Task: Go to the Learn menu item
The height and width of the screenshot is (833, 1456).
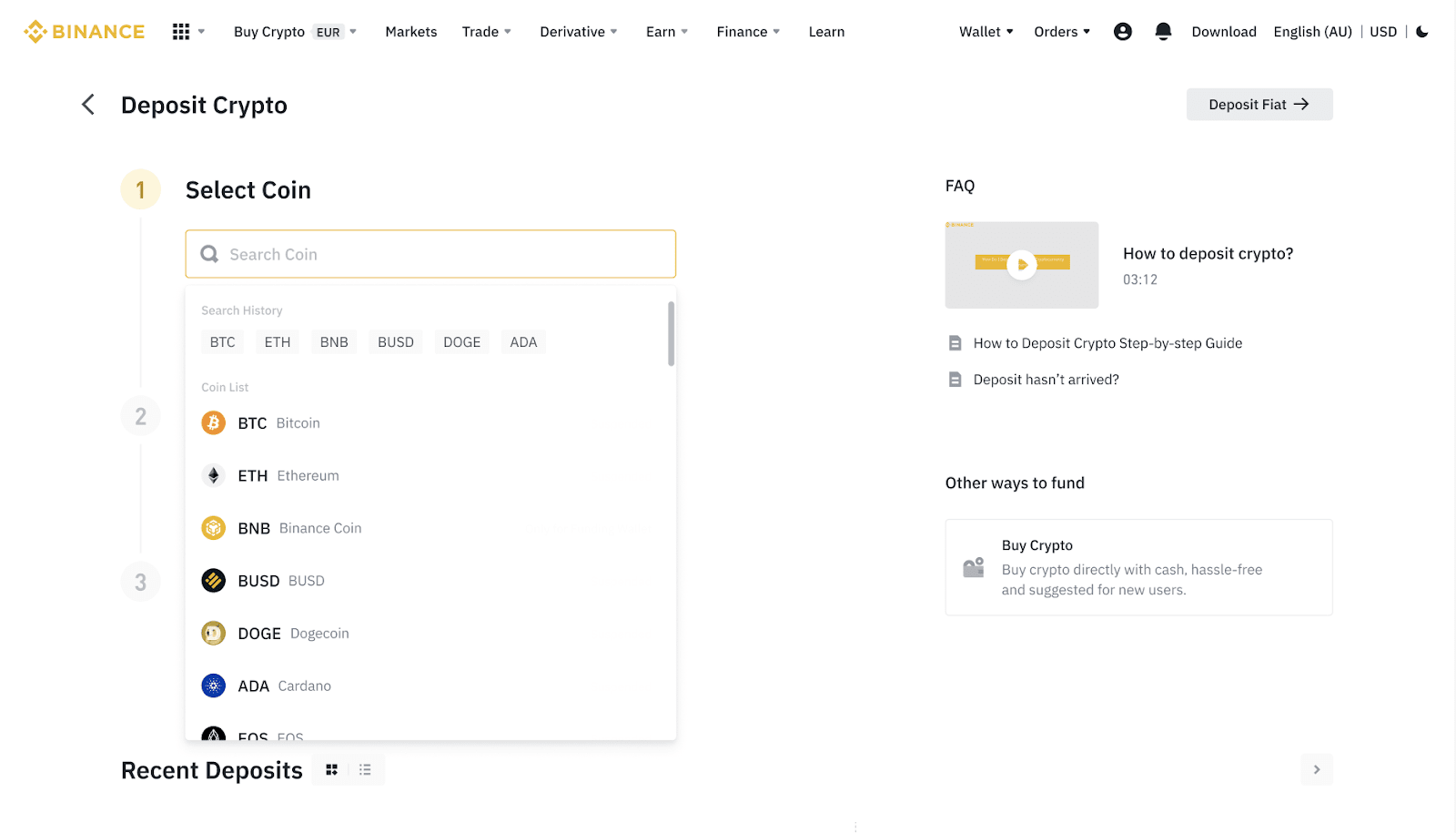Action: click(826, 32)
